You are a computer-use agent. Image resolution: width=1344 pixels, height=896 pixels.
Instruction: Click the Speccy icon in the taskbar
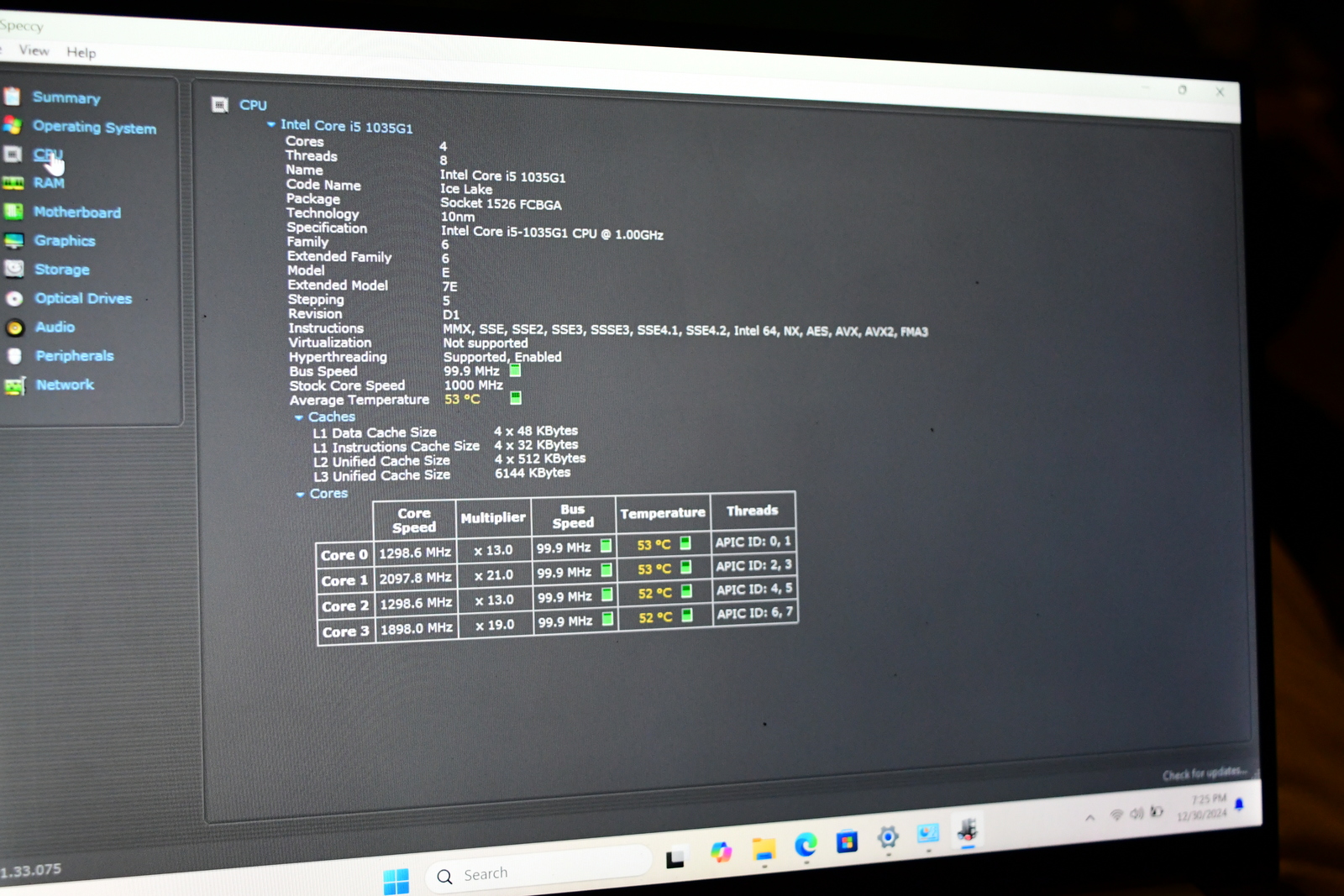pos(968,831)
